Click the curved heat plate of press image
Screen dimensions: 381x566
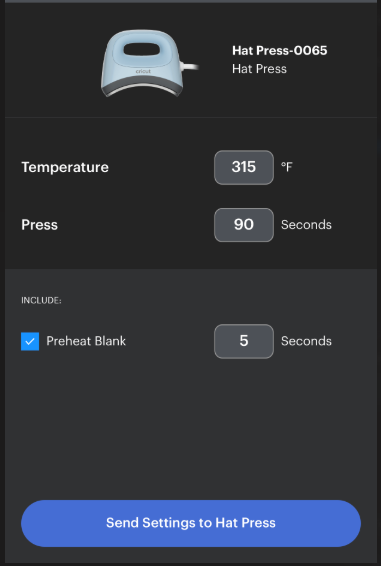point(142,88)
